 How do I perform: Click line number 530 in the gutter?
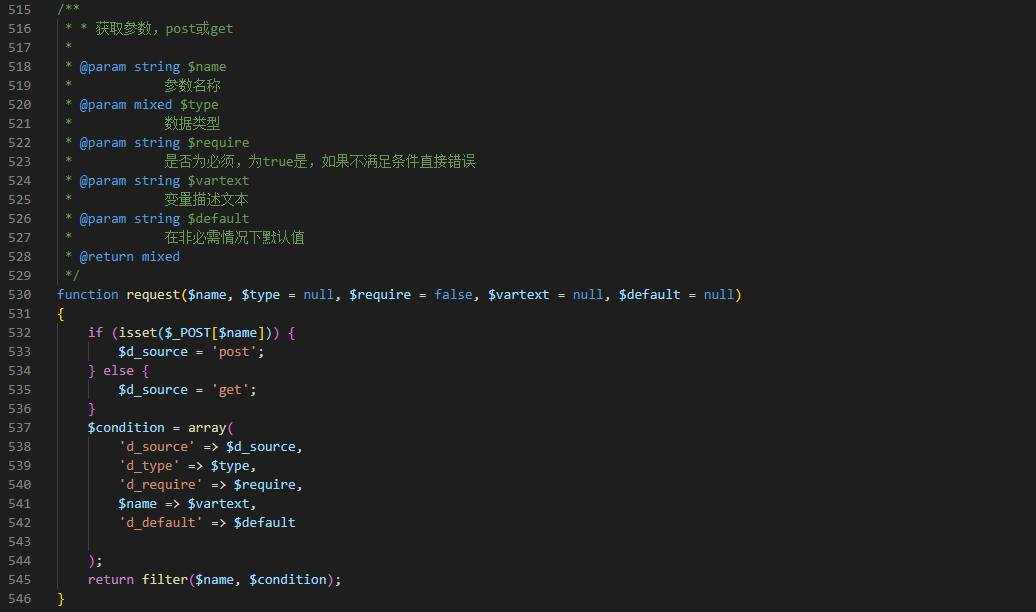click(x=20, y=295)
